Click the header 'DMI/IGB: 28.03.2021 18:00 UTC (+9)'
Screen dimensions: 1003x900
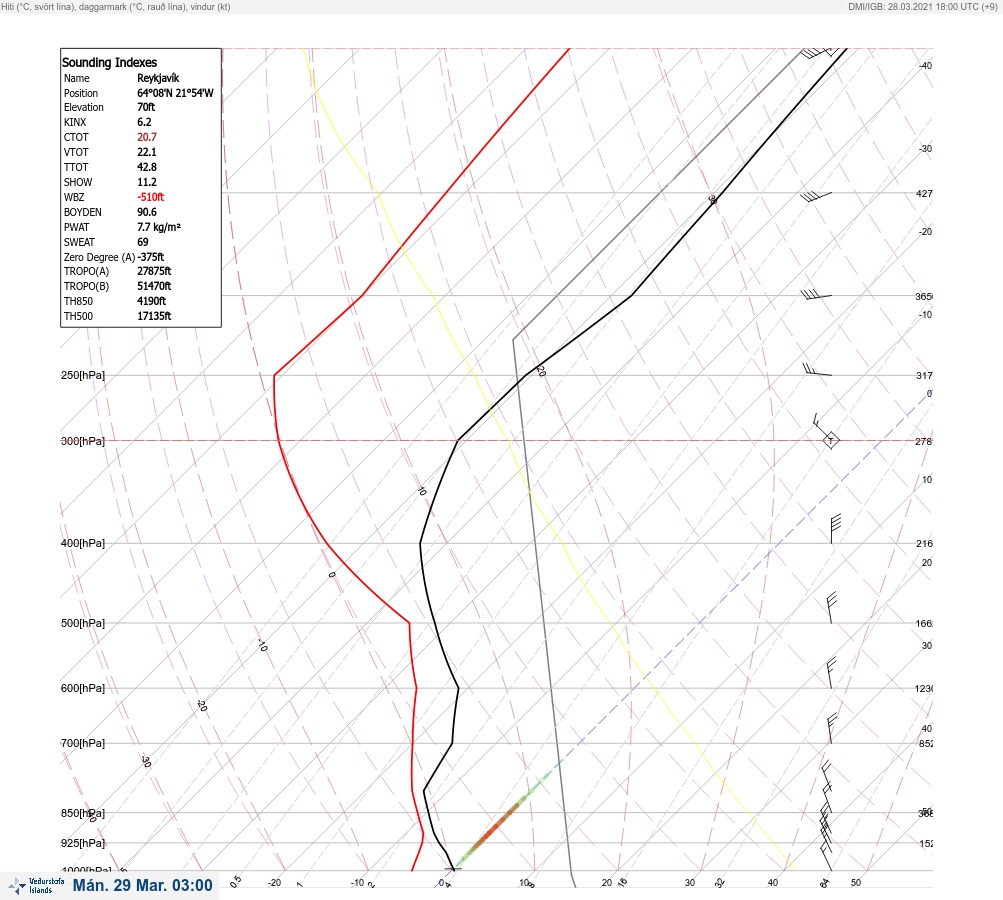click(923, 6)
